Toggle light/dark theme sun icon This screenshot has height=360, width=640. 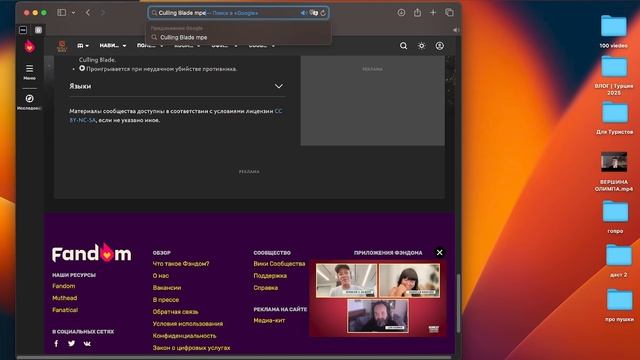click(422, 46)
